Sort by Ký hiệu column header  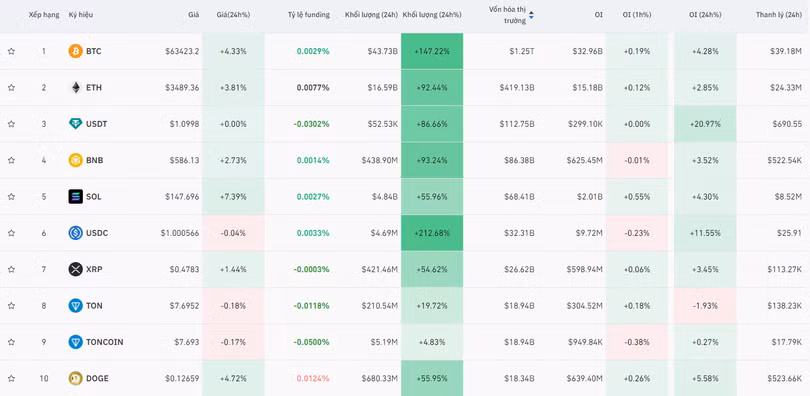(80, 15)
